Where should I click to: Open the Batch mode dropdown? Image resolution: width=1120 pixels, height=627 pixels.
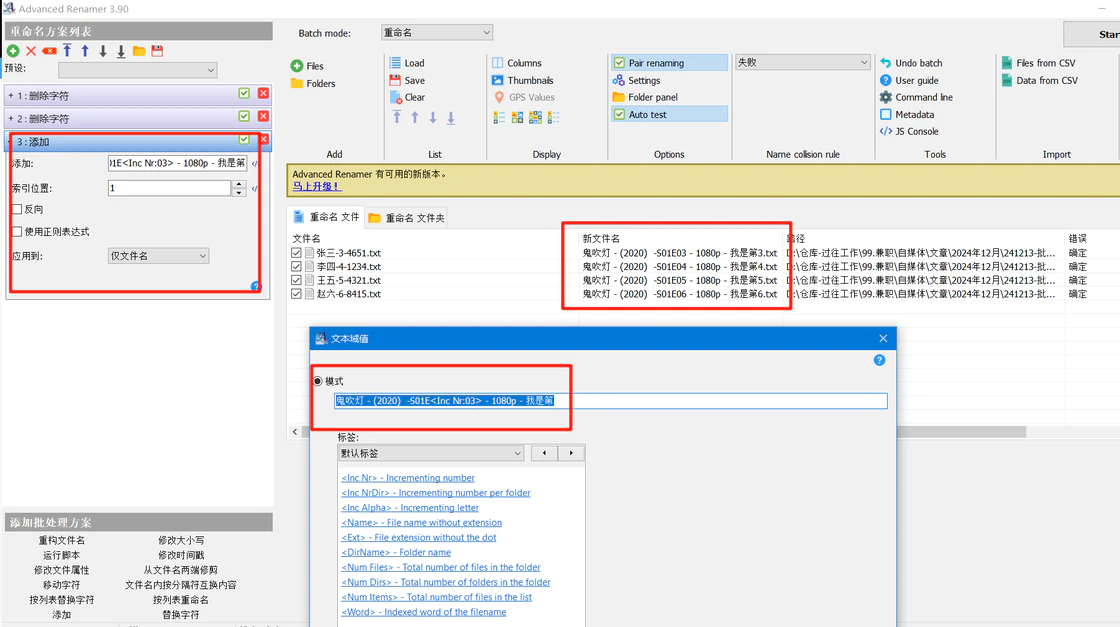tap(437, 33)
